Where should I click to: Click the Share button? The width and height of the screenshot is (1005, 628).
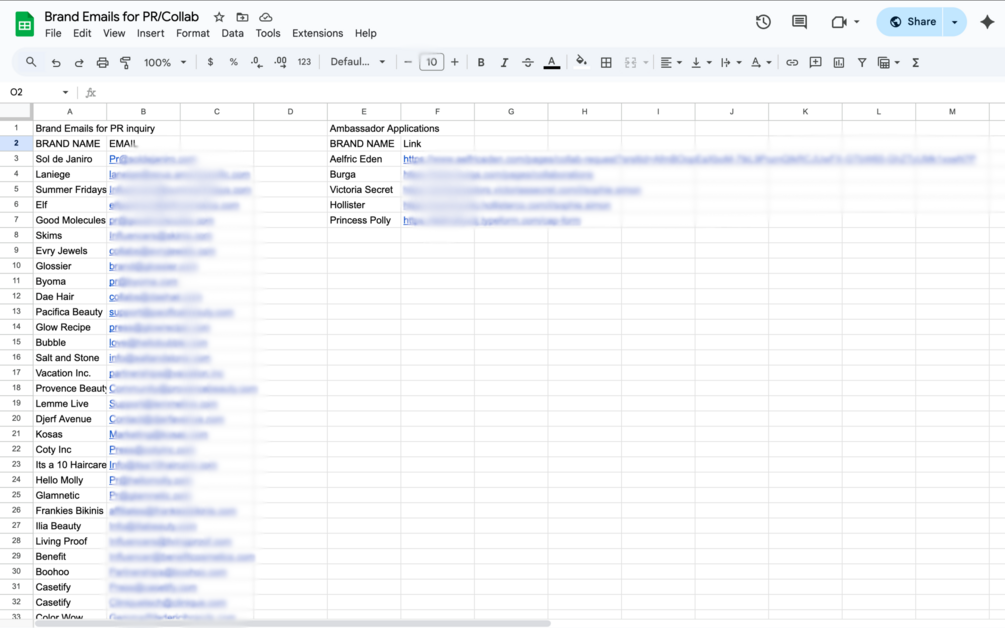pyautogui.click(x=911, y=22)
